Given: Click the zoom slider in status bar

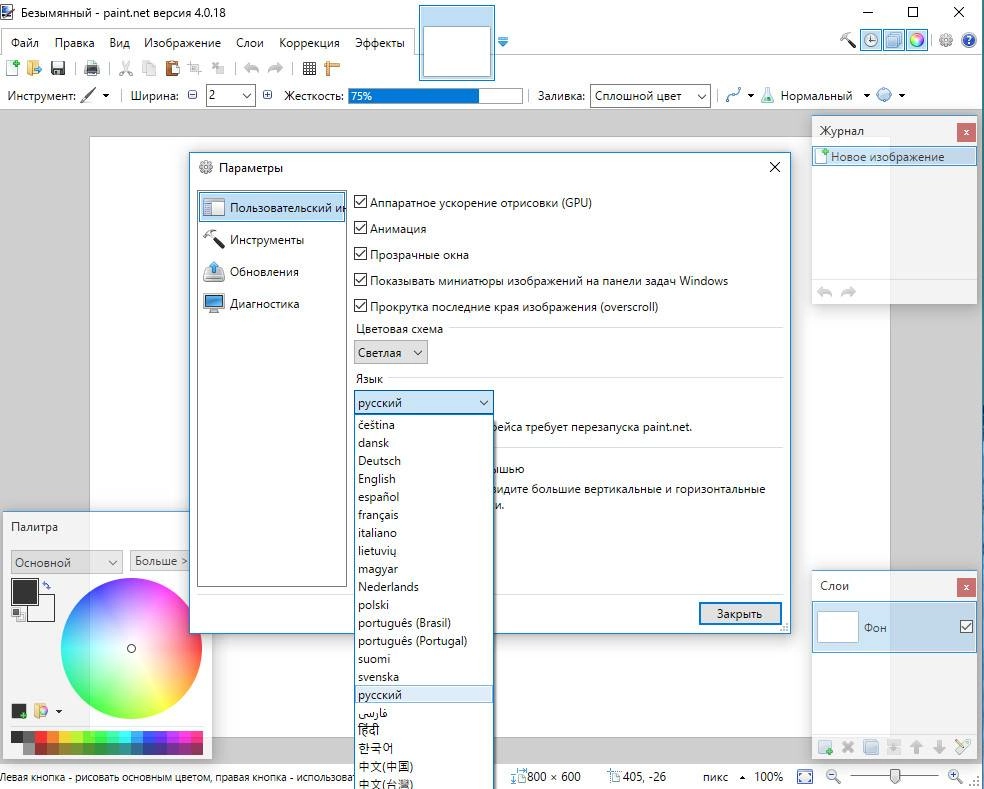Looking at the screenshot, I should point(895,776).
